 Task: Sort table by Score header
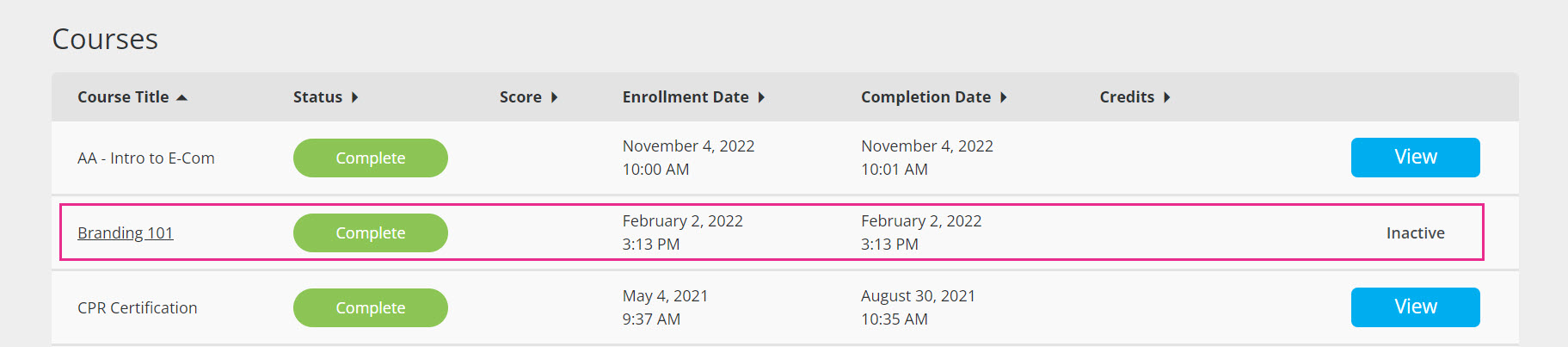(x=520, y=97)
